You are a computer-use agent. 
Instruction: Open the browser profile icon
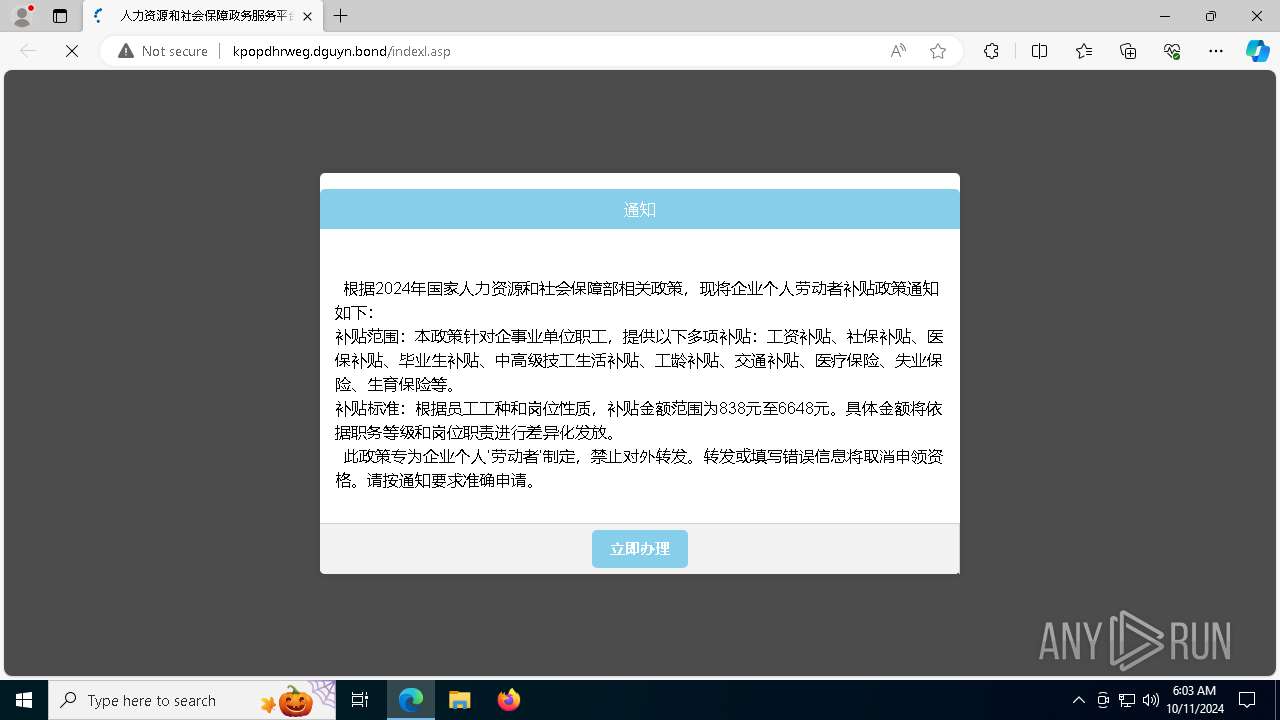tap(22, 16)
